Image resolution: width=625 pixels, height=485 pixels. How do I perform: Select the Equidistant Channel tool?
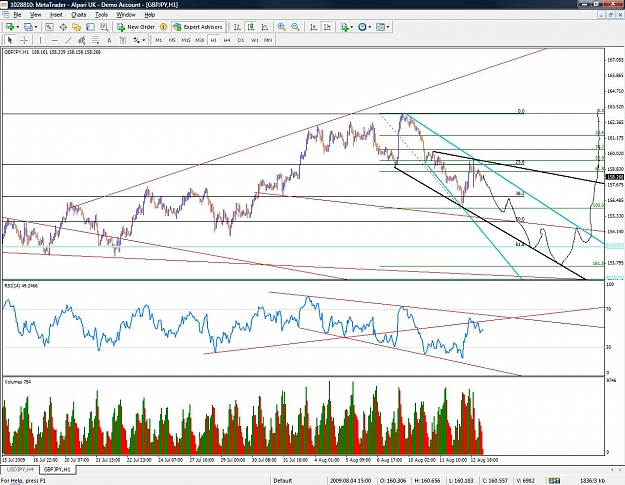[82, 40]
